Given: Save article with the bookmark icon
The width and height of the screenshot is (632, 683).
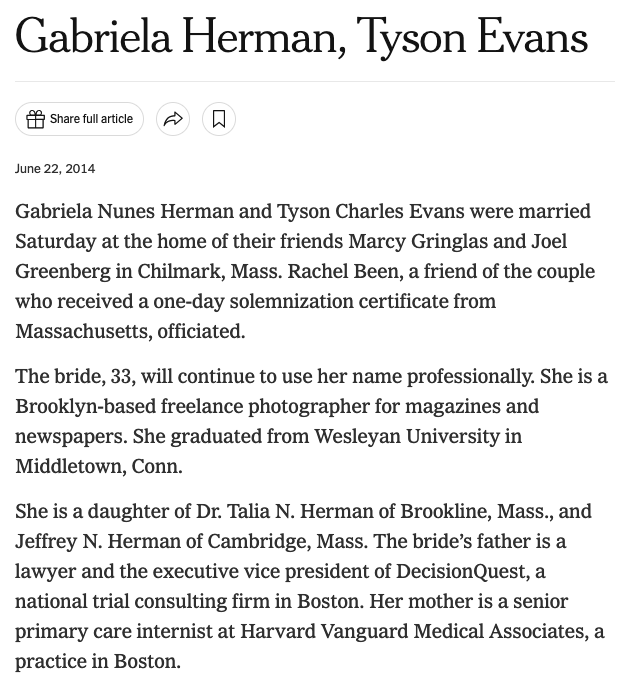Looking at the screenshot, I should coord(219,119).
